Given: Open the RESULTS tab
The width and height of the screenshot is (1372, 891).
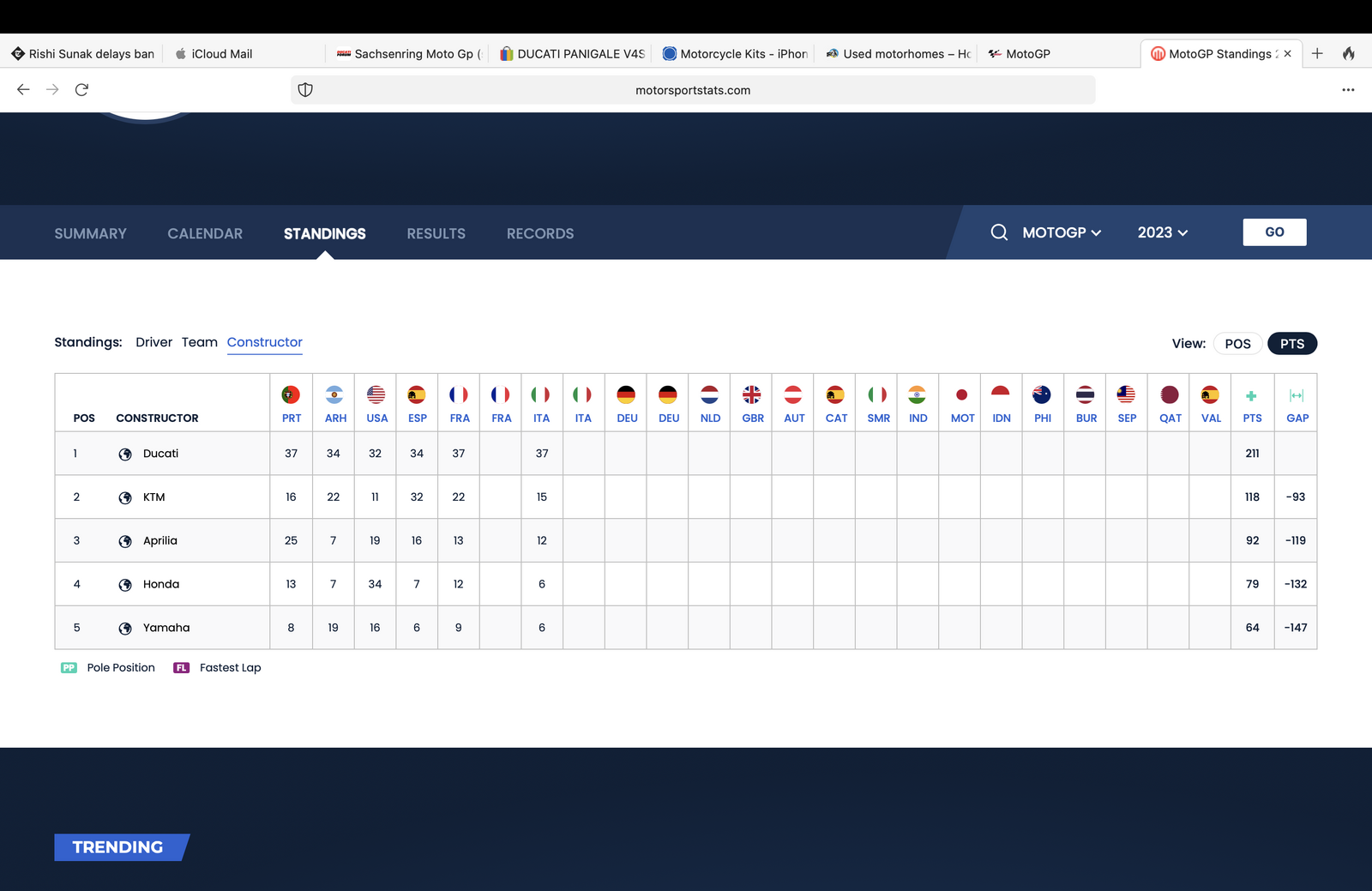Looking at the screenshot, I should pyautogui.click(x=436, y=233).
